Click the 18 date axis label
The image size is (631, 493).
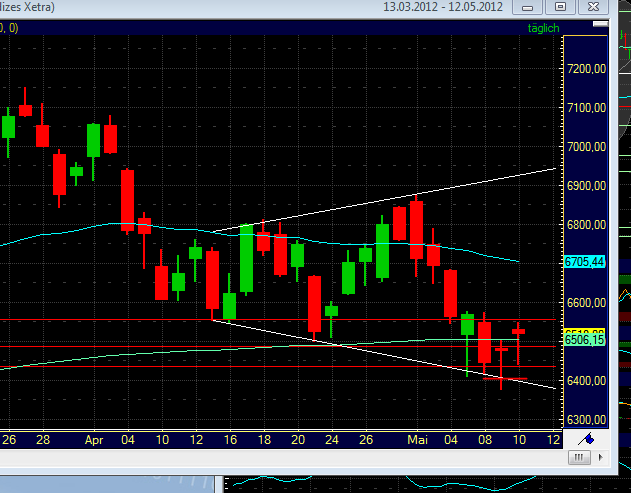(264, 440)
